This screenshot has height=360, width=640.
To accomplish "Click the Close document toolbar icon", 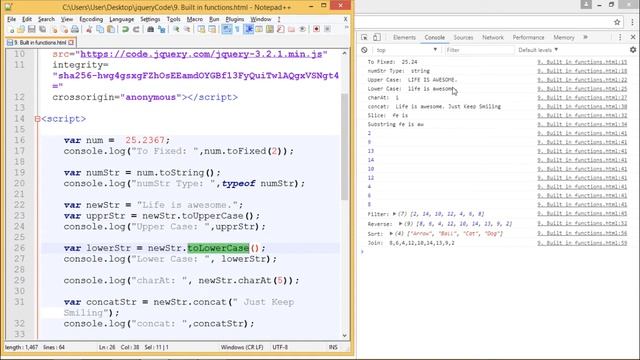I will (54, 29).
